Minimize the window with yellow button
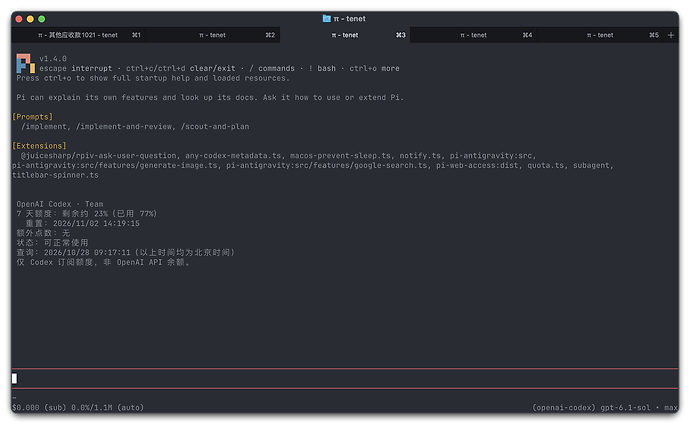 coord(30,19)
